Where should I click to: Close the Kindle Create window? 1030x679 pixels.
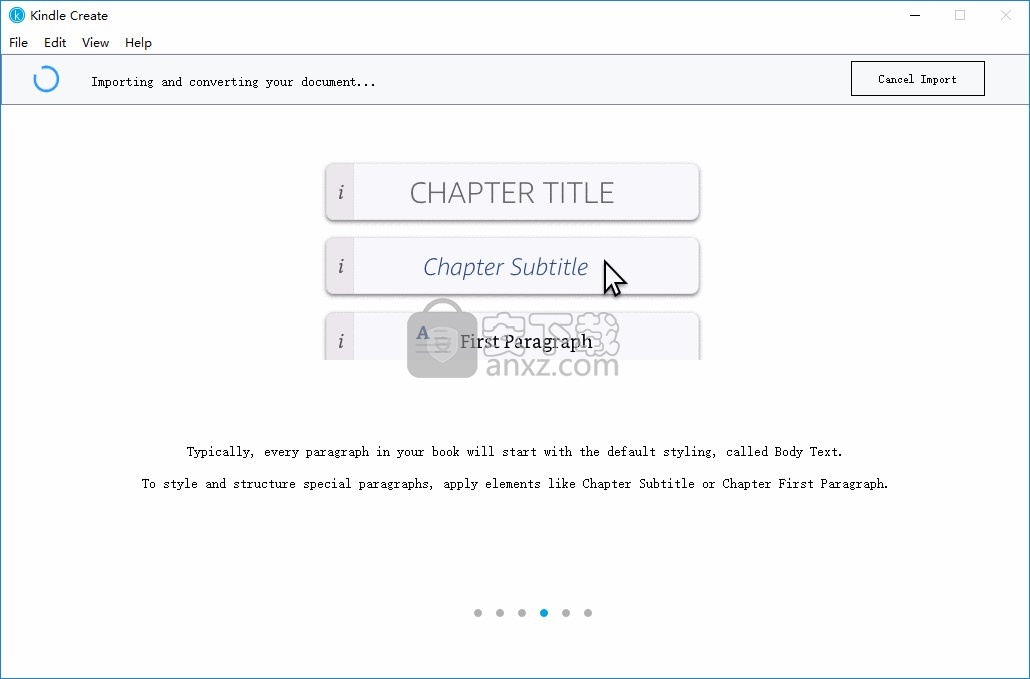(x=1006, y=15)
